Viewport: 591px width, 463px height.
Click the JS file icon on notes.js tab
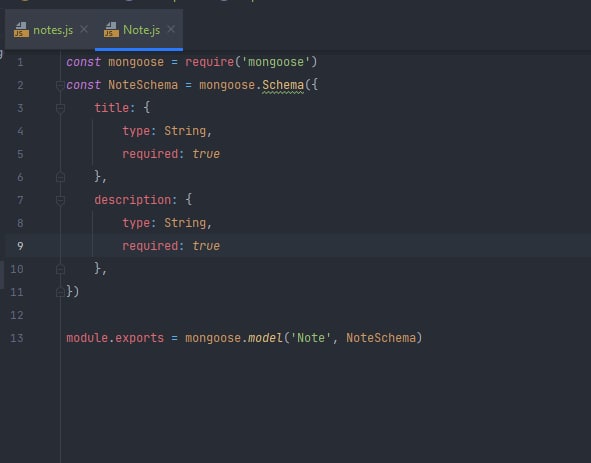click(21, 30)
